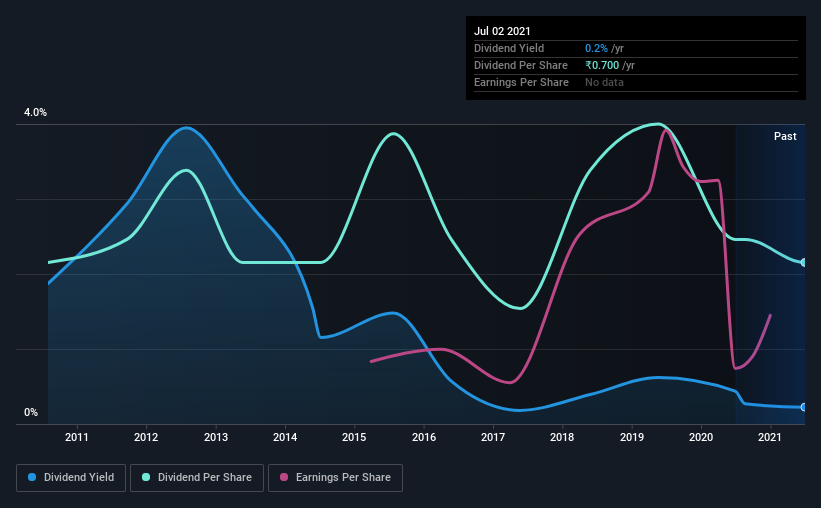Screen dimensions: 821x508
Task: Click the 'No data' earnings value in tooltip
Action: [604, 82]
